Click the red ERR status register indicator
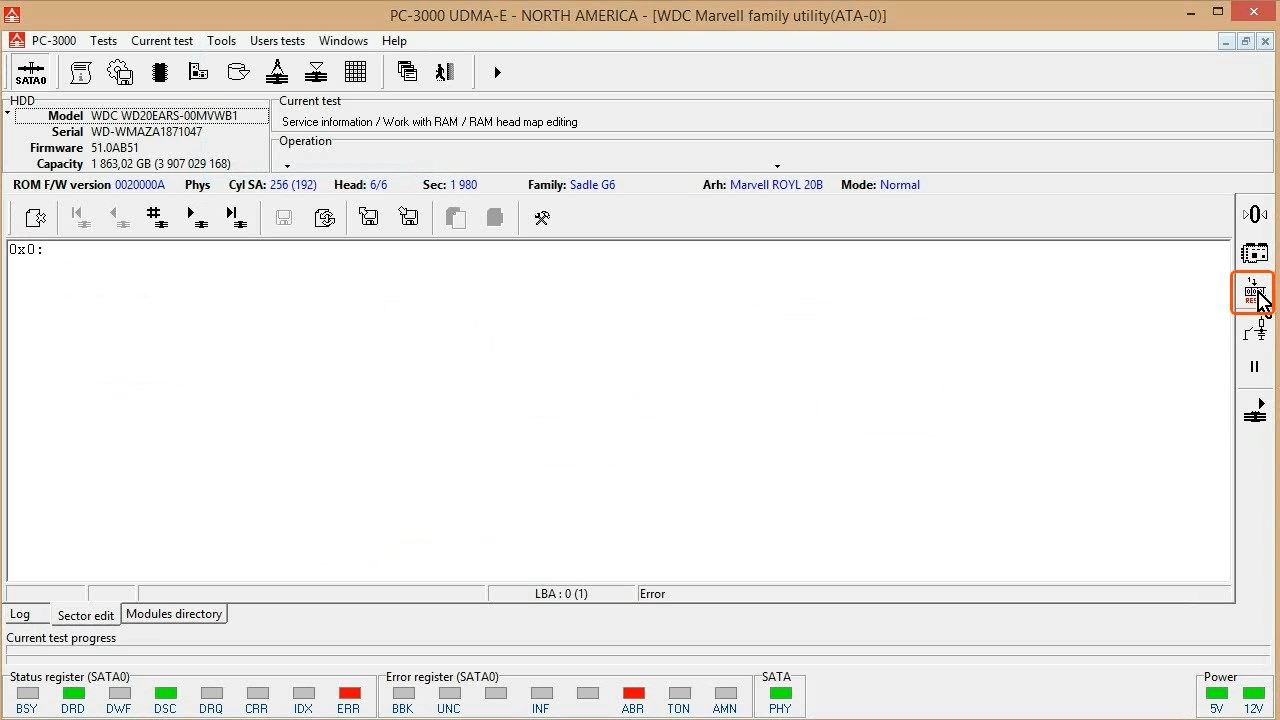 (349, 693)
